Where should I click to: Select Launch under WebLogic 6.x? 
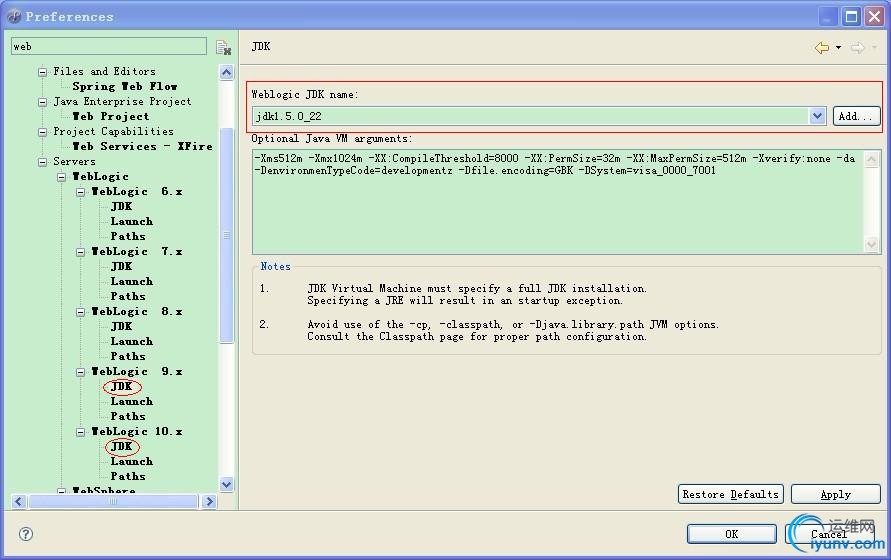point(132,221)
